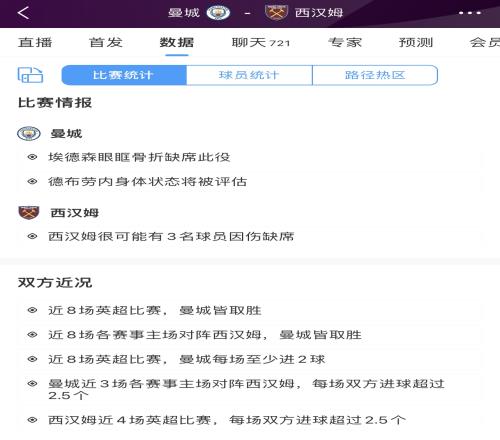This screenshot has width=500, height=440.
Task: Switch to the 首发 tab
Action: pos(106,42)
